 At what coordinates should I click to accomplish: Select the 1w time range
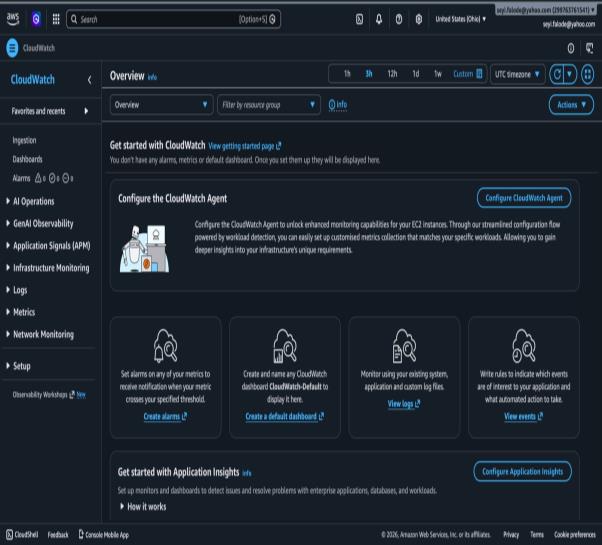[438, 74]
